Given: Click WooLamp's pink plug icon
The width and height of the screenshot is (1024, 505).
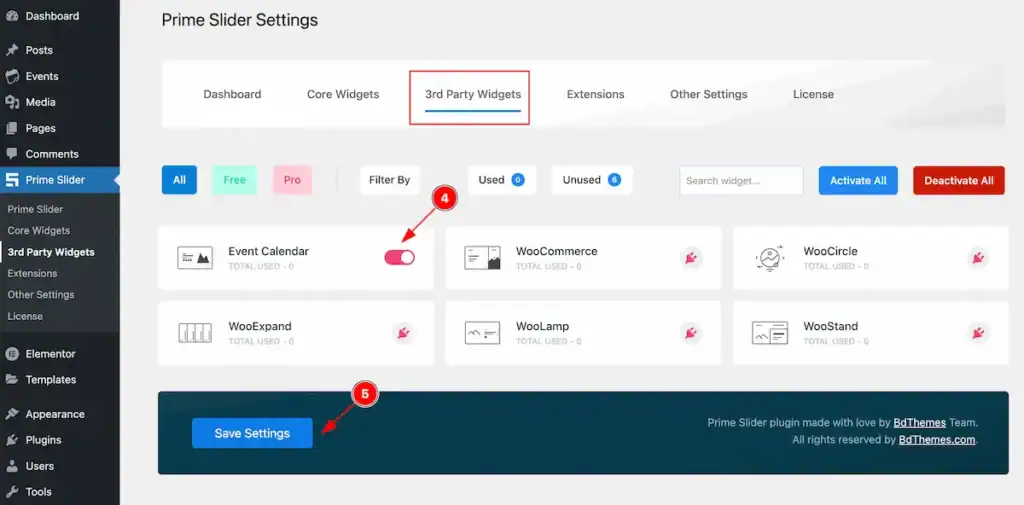Looking at the screenshot, I should point(691,333).
